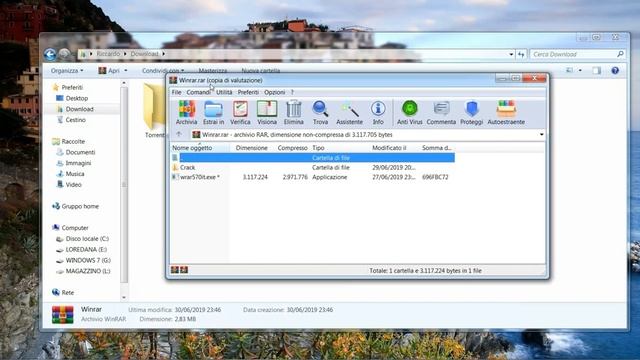The height and width of the screenshot is (360, 640).
Task: Select Documenti under Raccolte
Action: (80, 152)
